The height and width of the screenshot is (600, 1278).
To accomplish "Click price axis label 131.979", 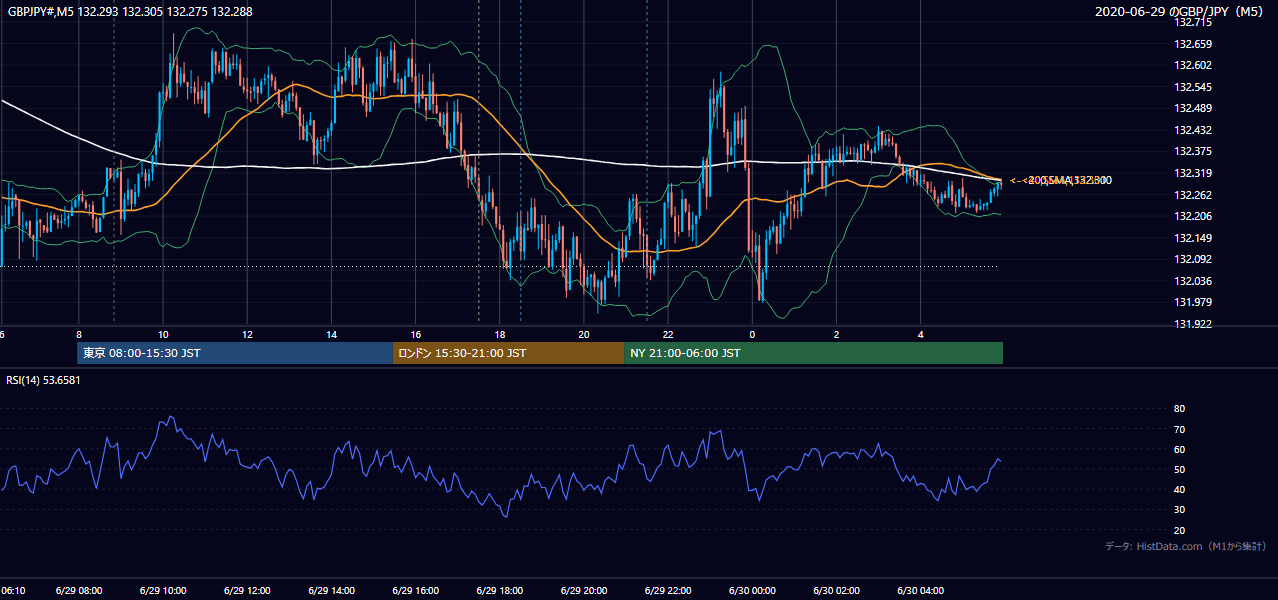I will click(x=1192, y=302).
